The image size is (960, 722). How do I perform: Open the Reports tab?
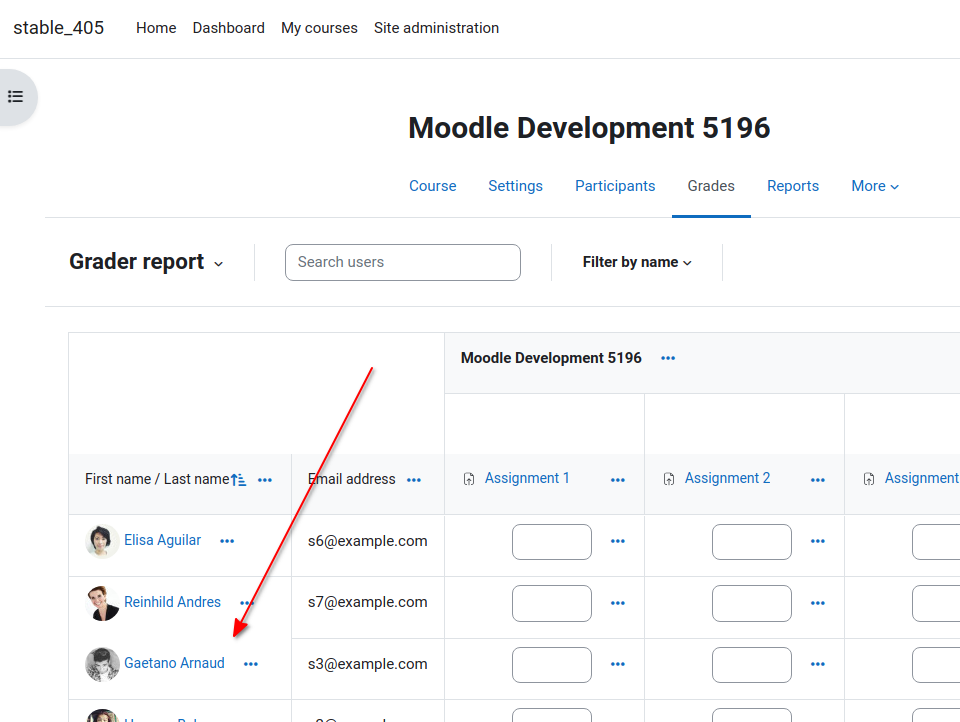click(793, 186)
